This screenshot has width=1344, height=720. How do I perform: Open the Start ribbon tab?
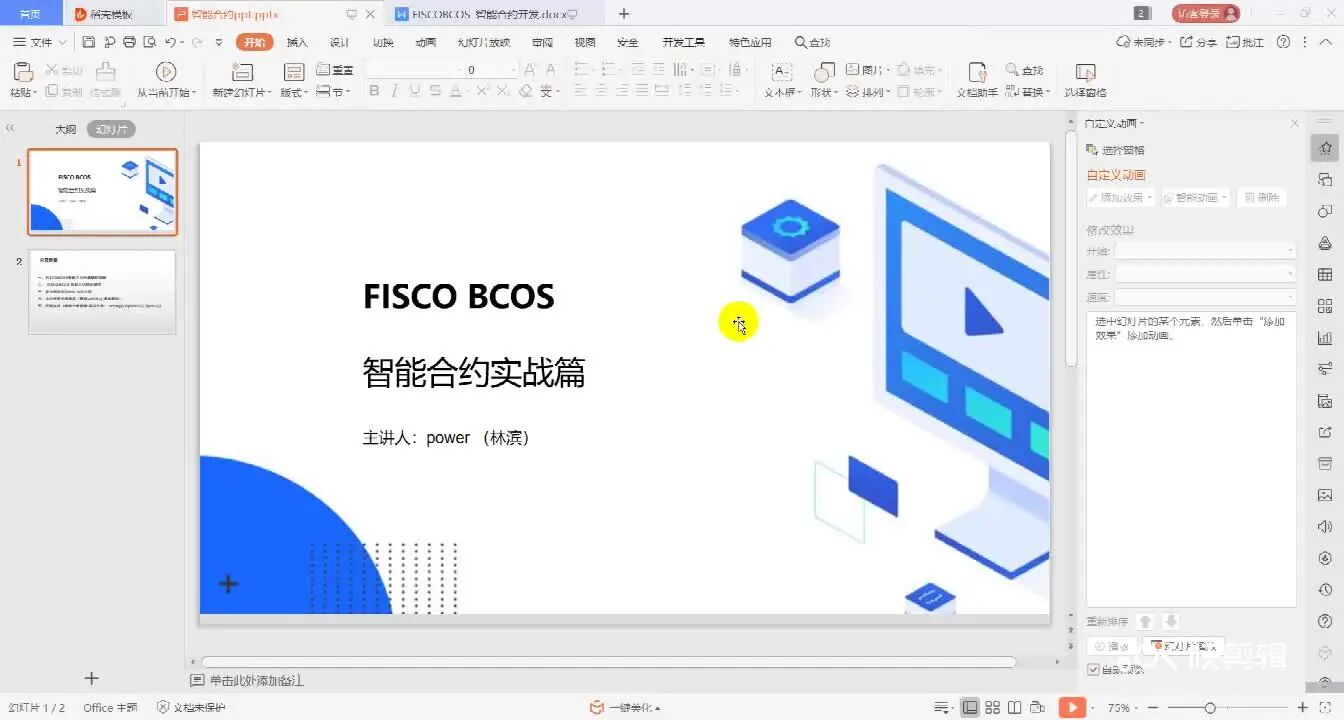click(255, 42)
